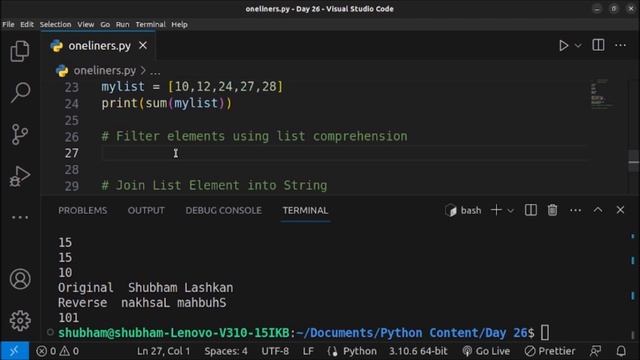Switch to the PROBLEMS panel tab
Image resolution: width=640 pixels, height=360 pixels.
click(82, 210)
